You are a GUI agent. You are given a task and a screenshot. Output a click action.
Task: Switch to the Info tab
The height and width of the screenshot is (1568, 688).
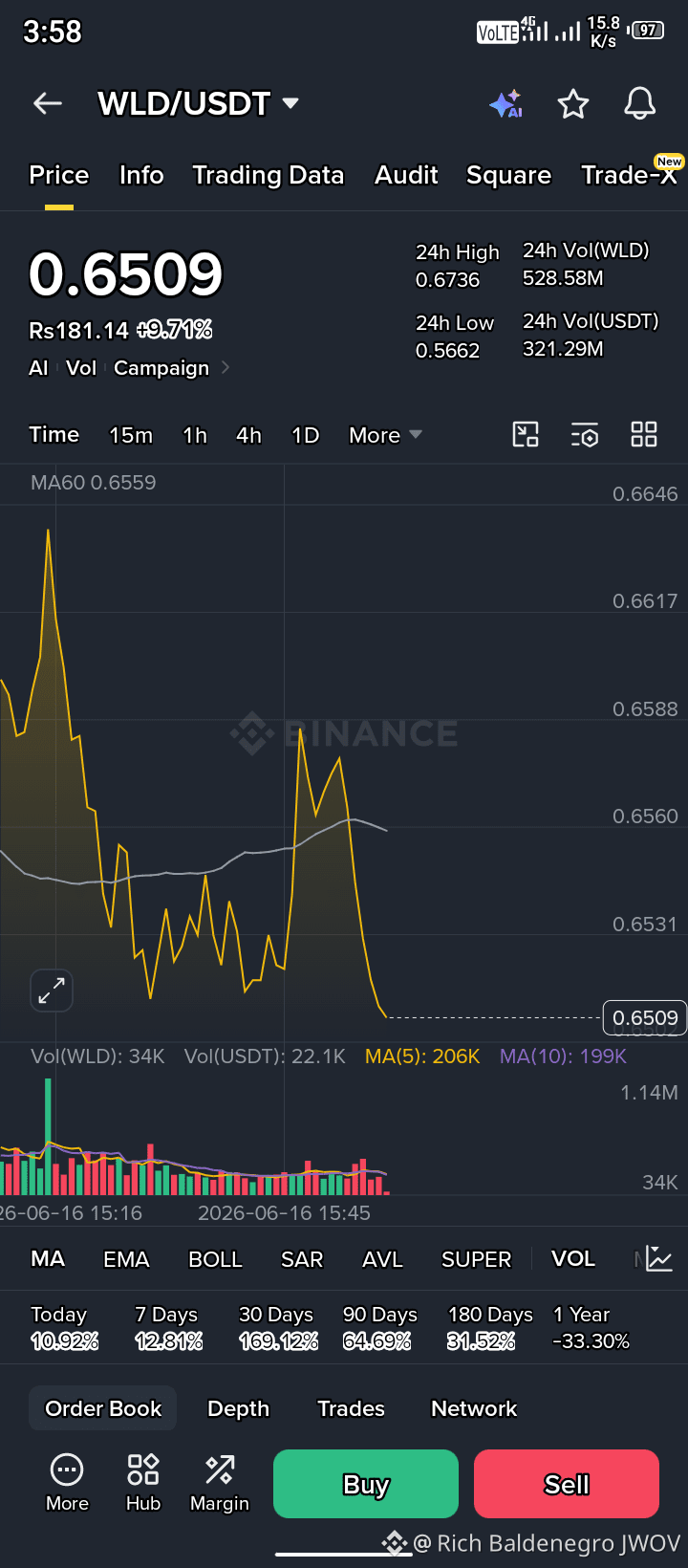pos(141,175)
